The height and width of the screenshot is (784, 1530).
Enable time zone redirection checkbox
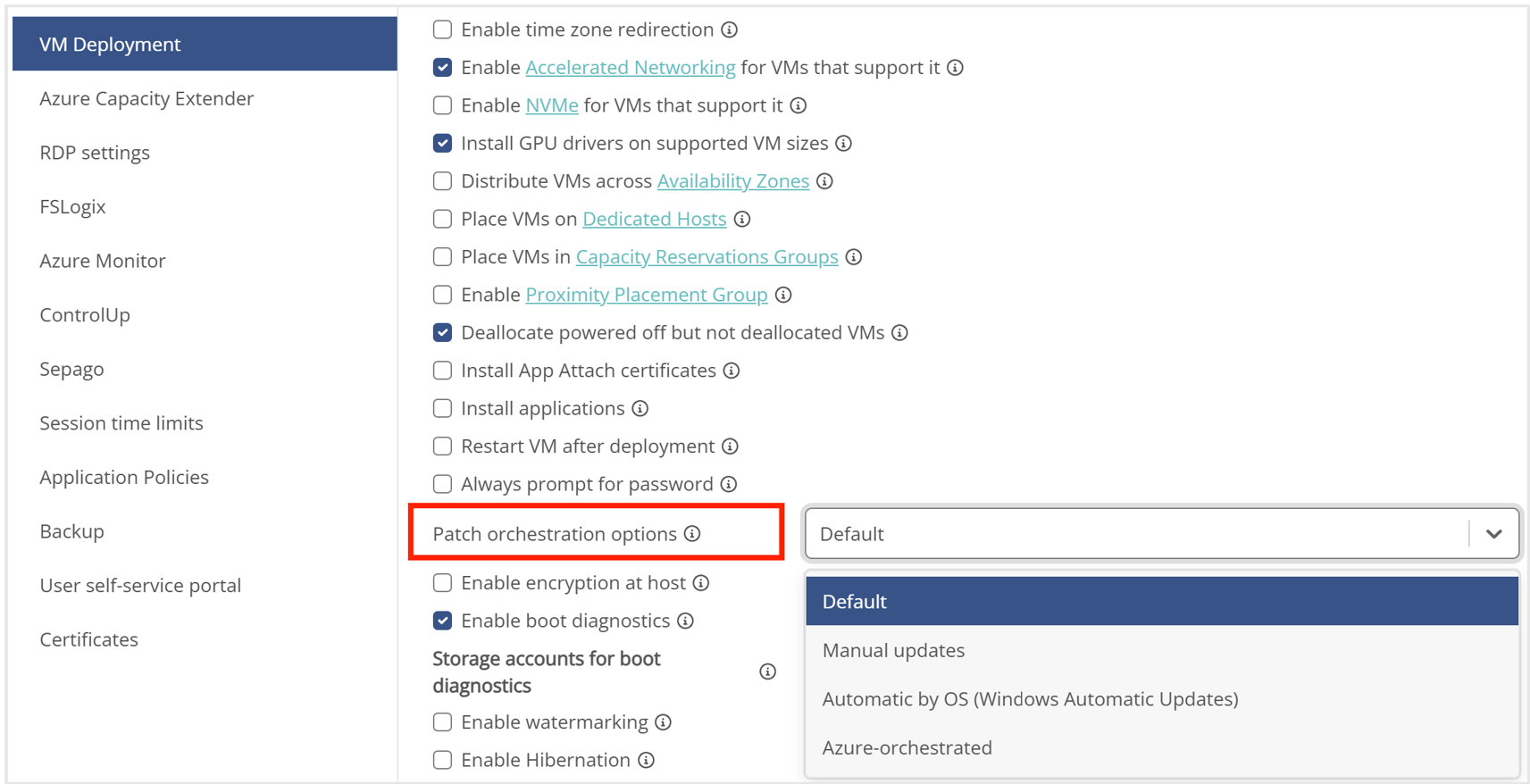click(x=442, y=29)
